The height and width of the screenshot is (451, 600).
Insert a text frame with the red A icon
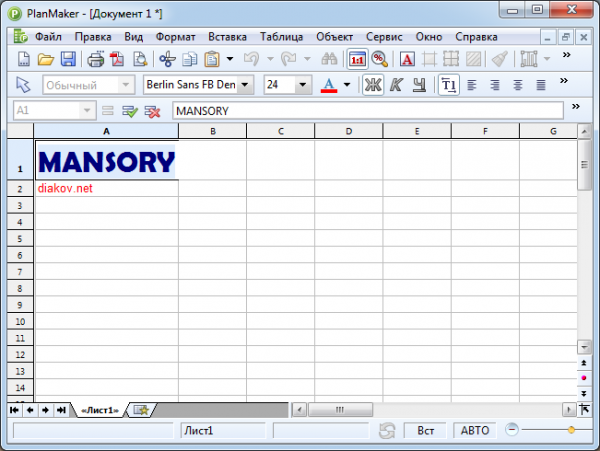click(x=408, y=59)
